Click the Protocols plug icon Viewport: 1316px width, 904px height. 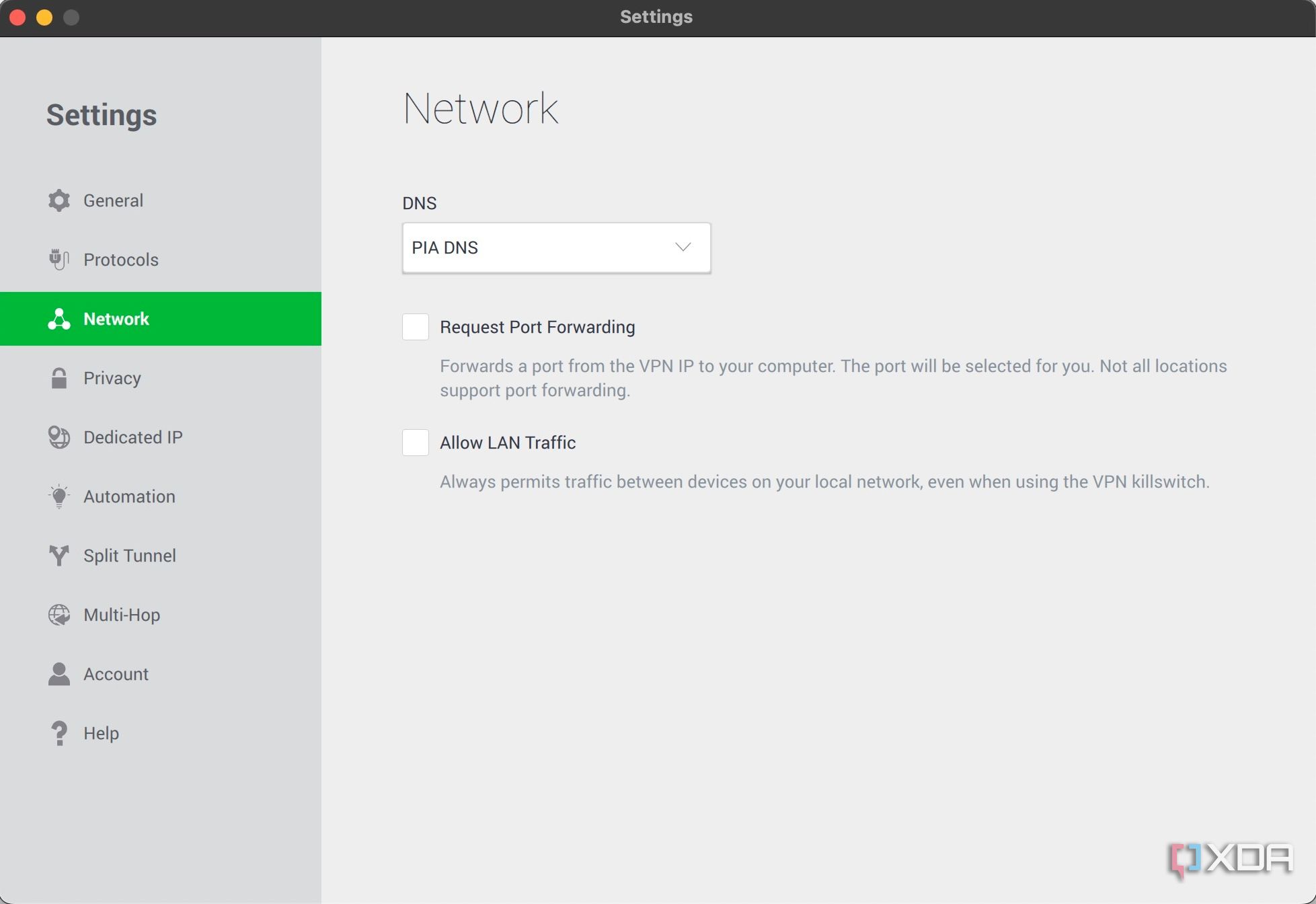59,260
